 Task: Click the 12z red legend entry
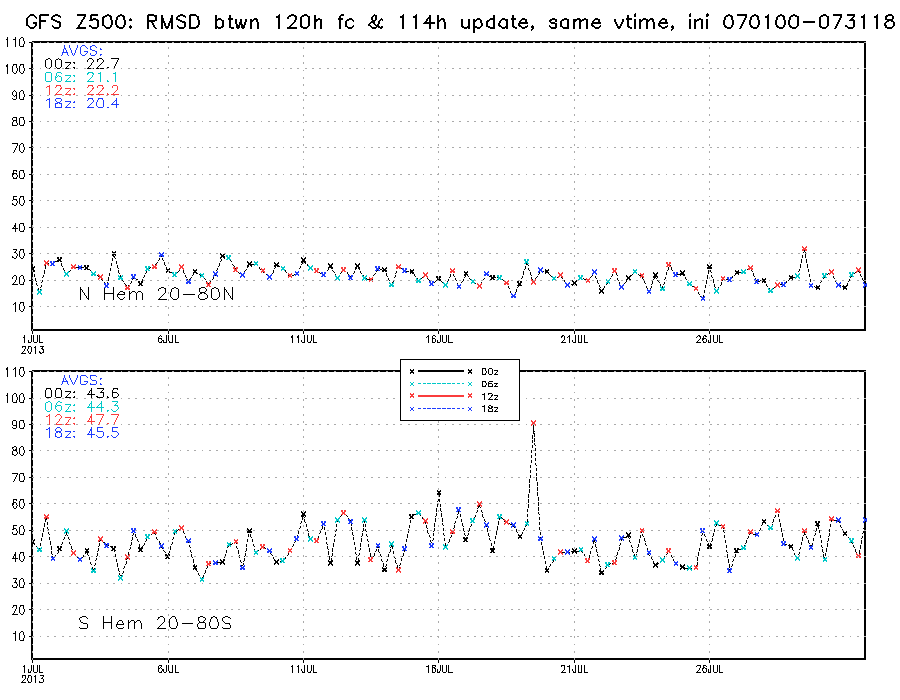point(453,396)
